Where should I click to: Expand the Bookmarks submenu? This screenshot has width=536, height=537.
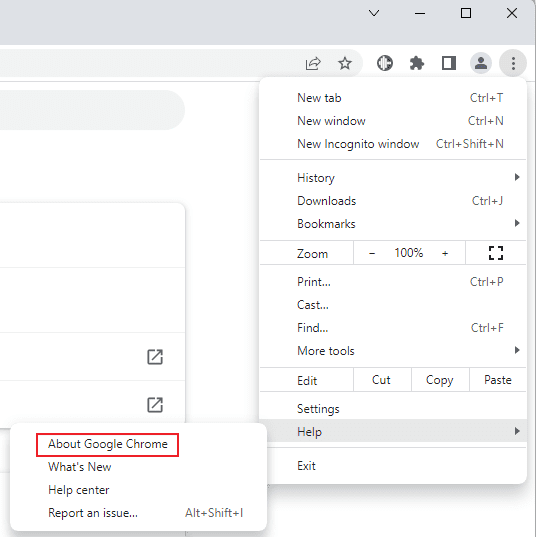tap(393, 224)
